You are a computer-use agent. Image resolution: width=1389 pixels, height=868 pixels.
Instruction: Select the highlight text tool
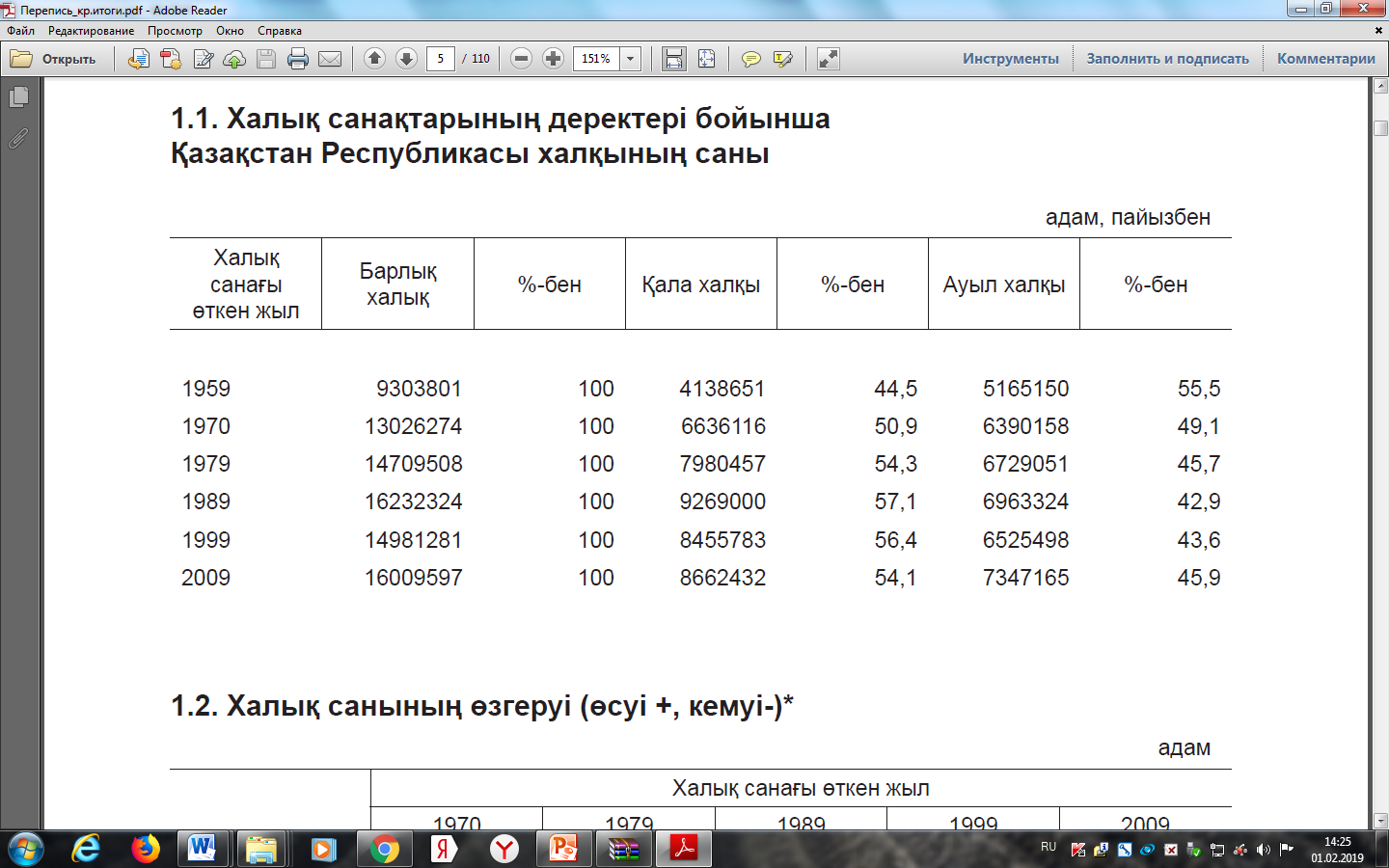[x=782, y=59]
